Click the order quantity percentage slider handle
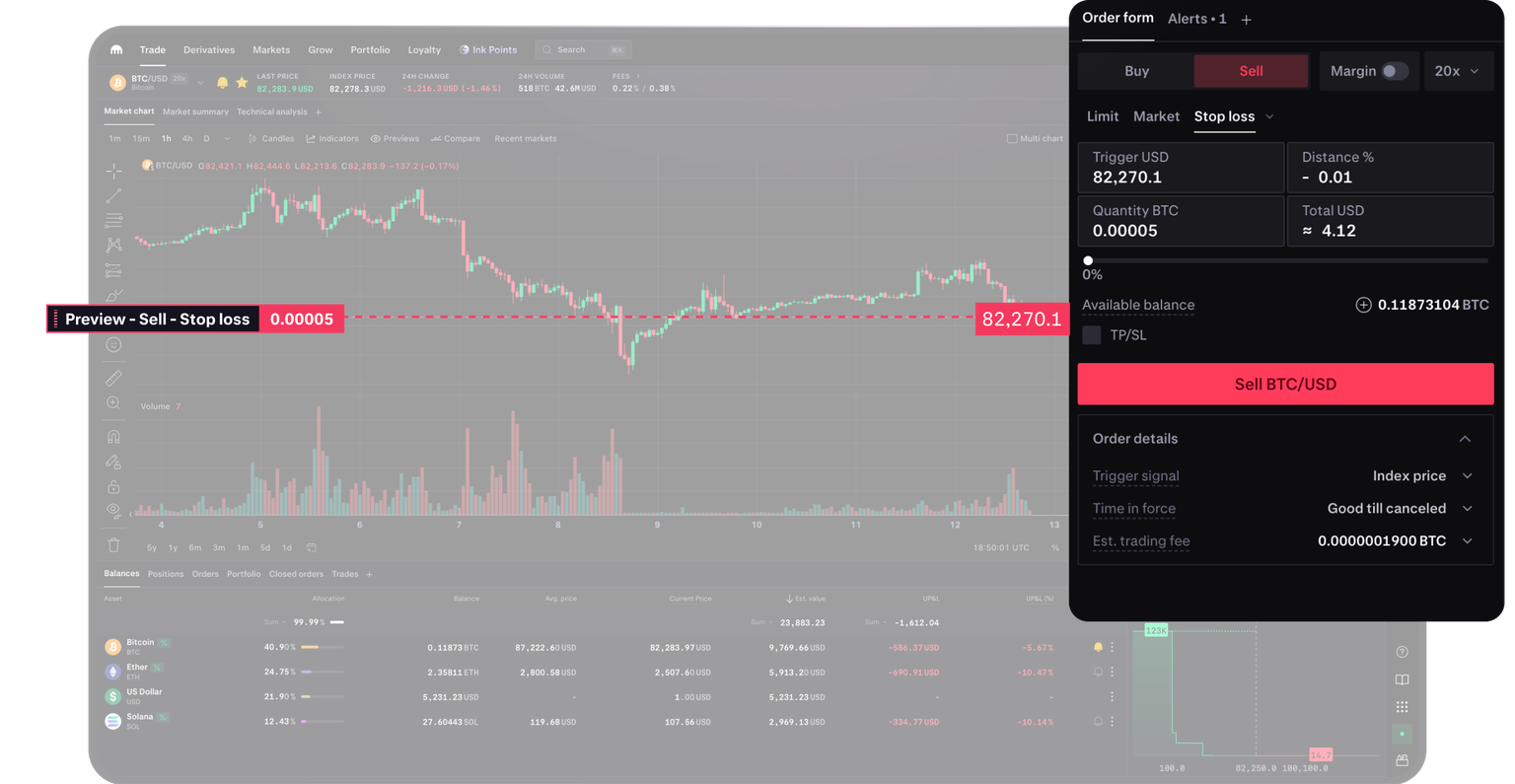The width and height of the screenshot is (1515, 784). (x=1088, y=260)
